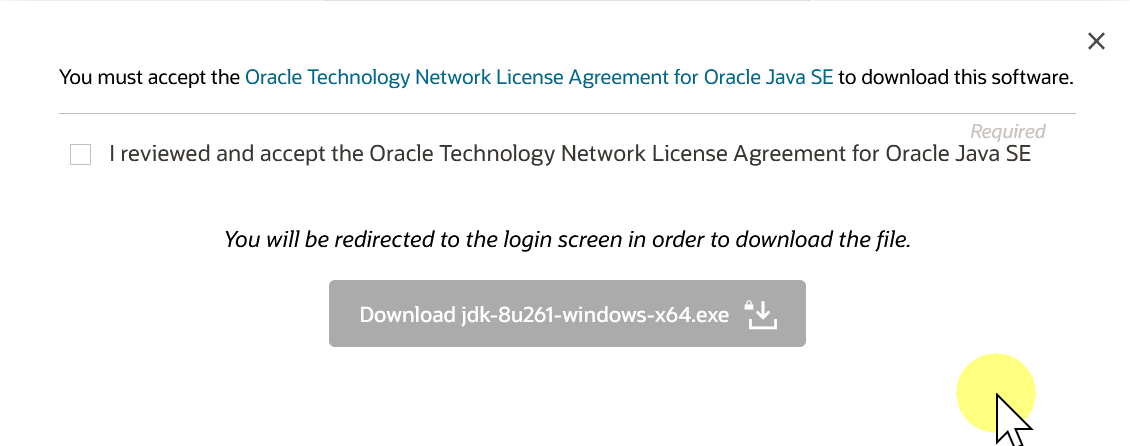This screenshot has width=1130, height=446.
Task: Click the filename jdk-8u261-windows-x64.exe on the button
Action: 595,315
